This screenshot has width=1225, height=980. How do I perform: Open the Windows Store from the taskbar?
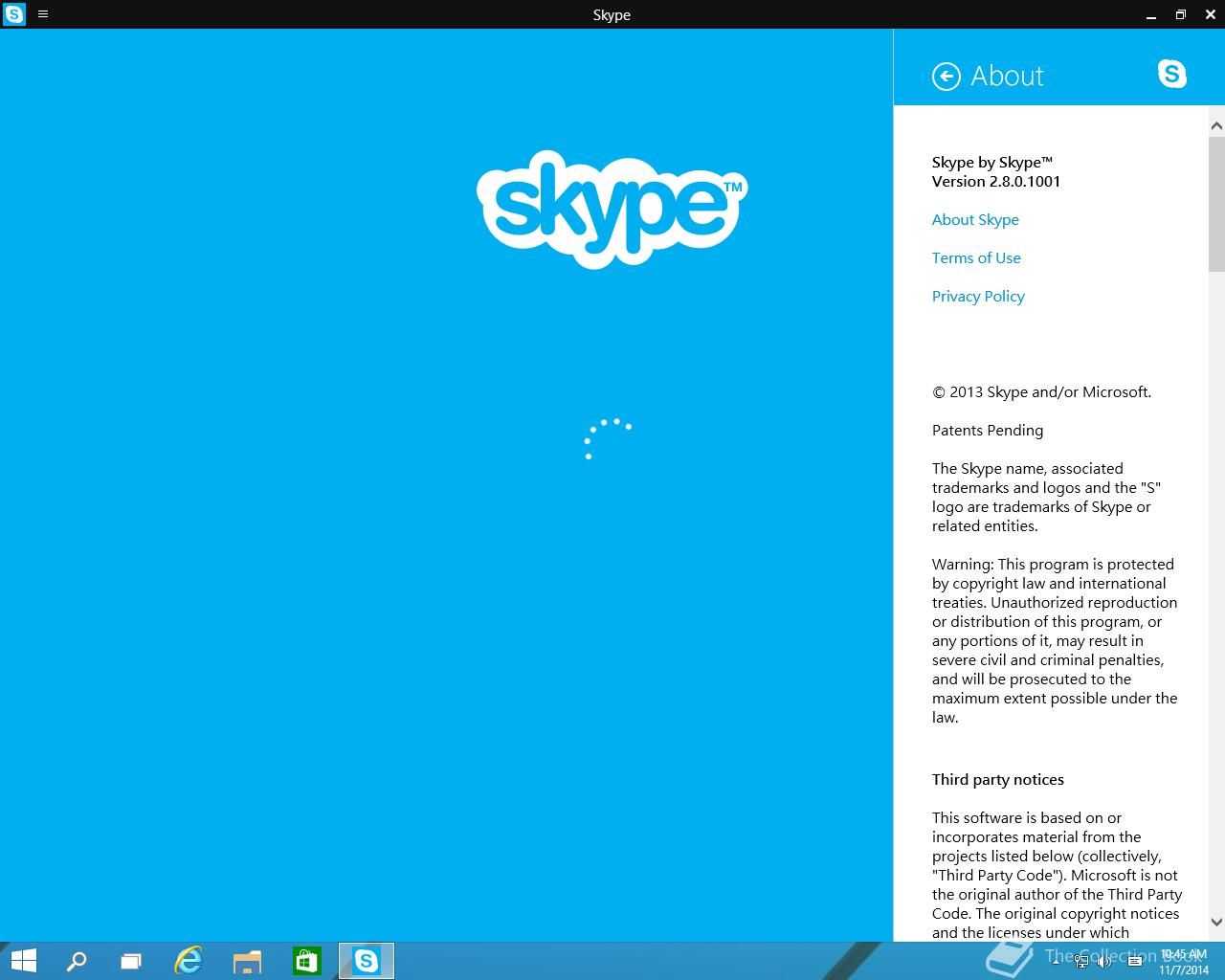pyautogui.click(x=306, y=961)
